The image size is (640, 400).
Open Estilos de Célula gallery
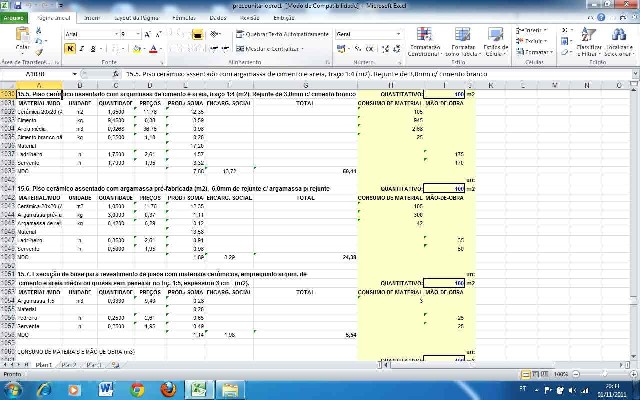(x=495, y=42)
